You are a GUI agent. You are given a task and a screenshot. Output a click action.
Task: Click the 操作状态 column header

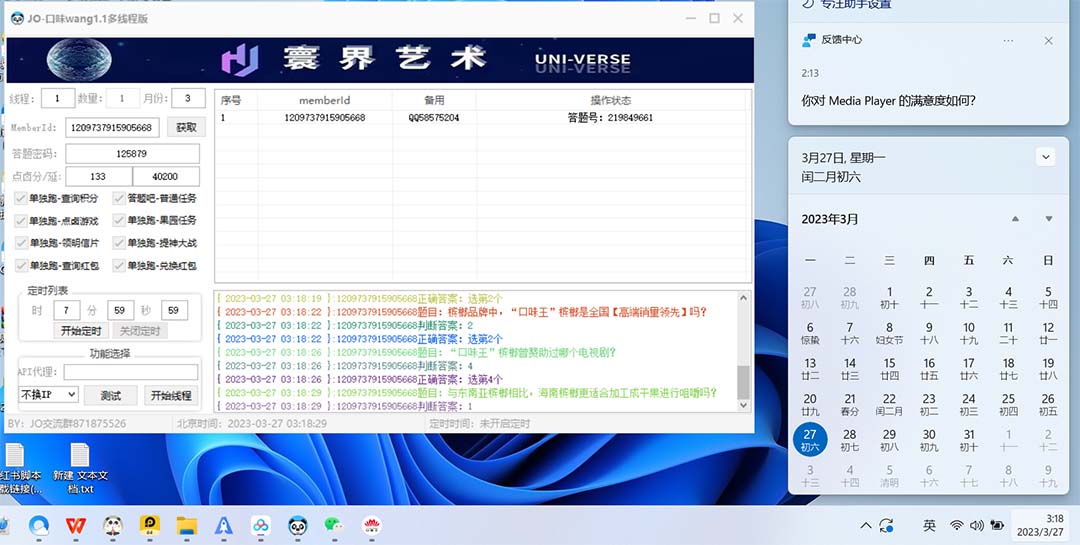point(610,100)
